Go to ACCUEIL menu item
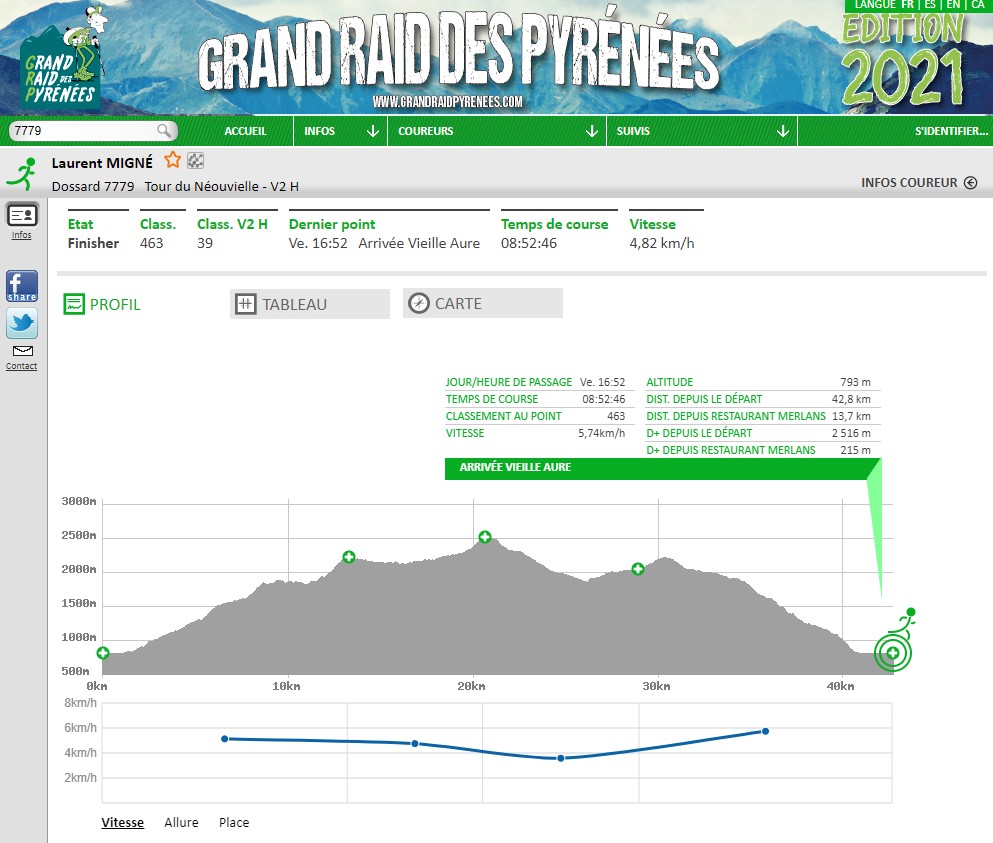The height and width of the screenshot is (843, 993). tap(246, 131)
